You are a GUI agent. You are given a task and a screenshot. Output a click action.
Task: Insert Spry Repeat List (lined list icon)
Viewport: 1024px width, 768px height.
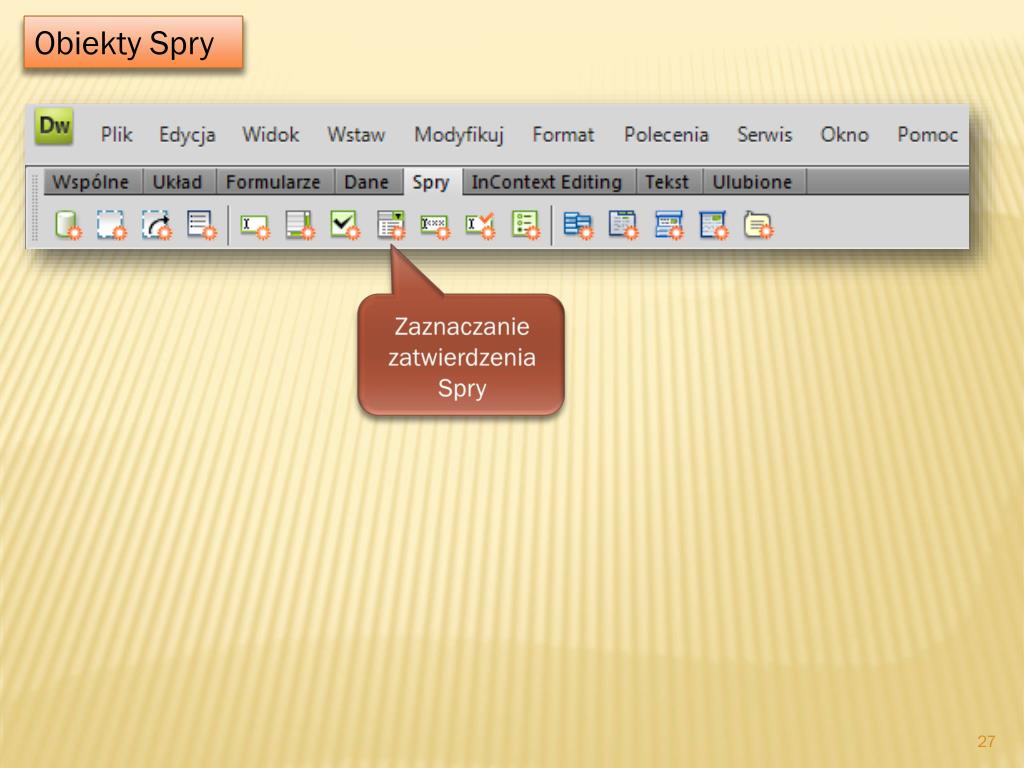201,225
